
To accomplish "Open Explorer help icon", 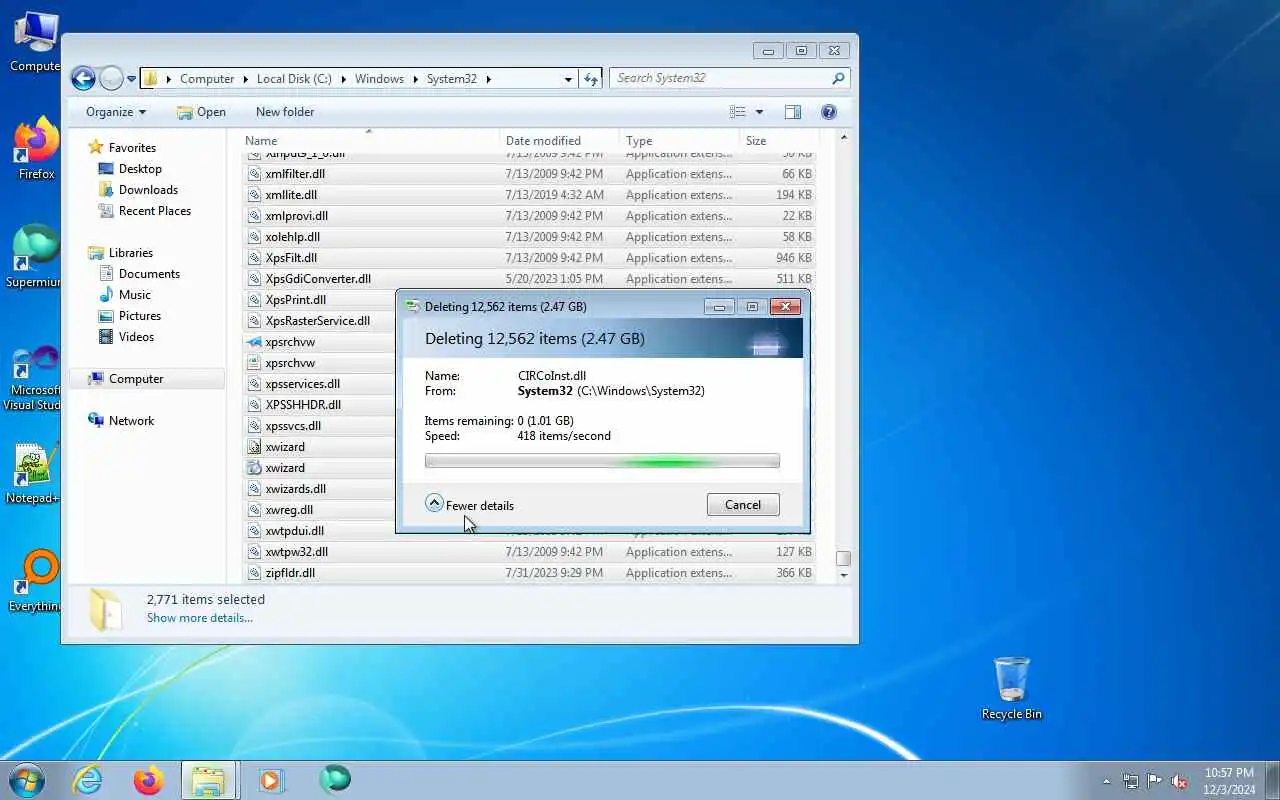I will click(829, 112).
